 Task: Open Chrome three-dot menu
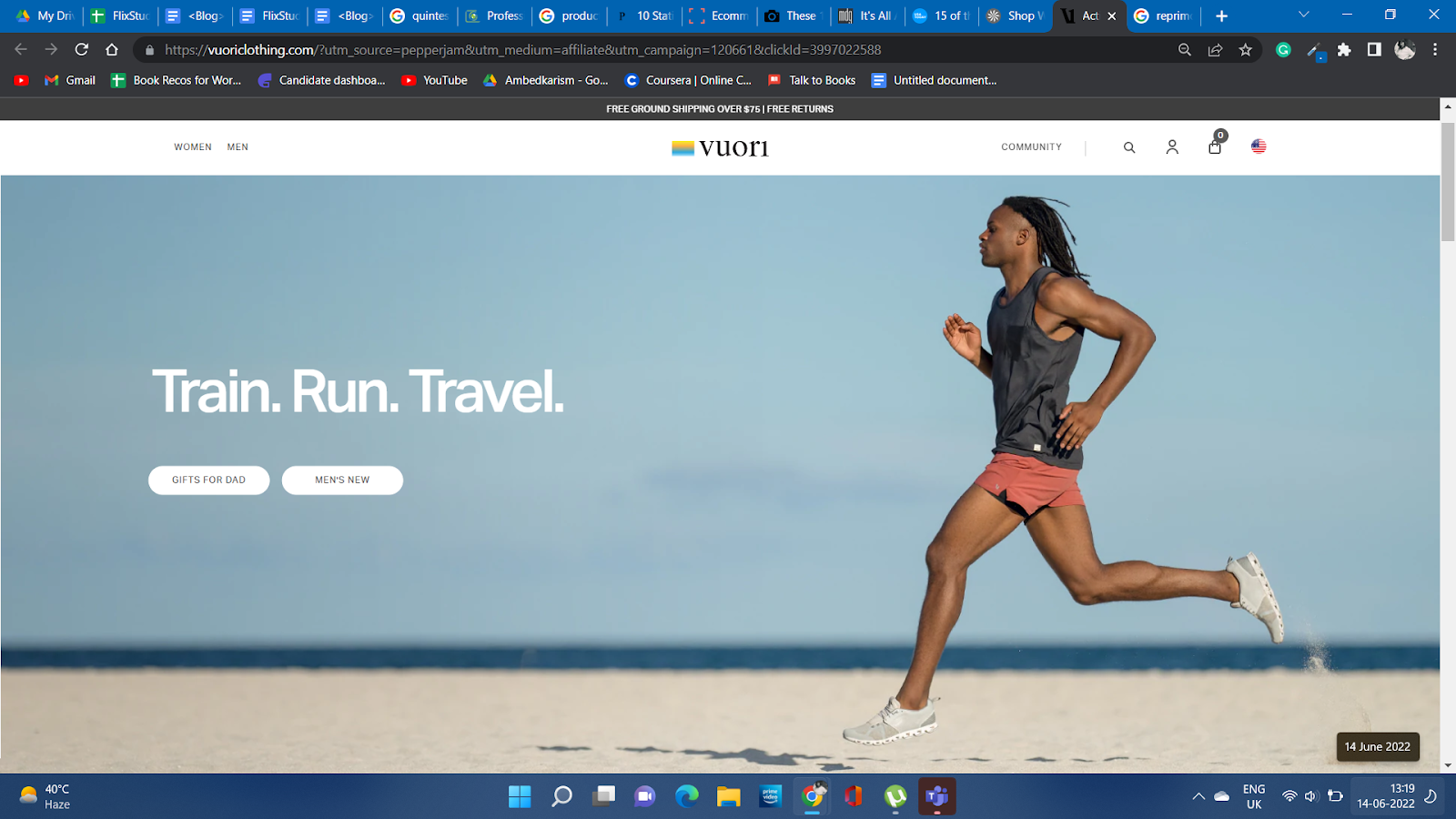click(1435, 50)
